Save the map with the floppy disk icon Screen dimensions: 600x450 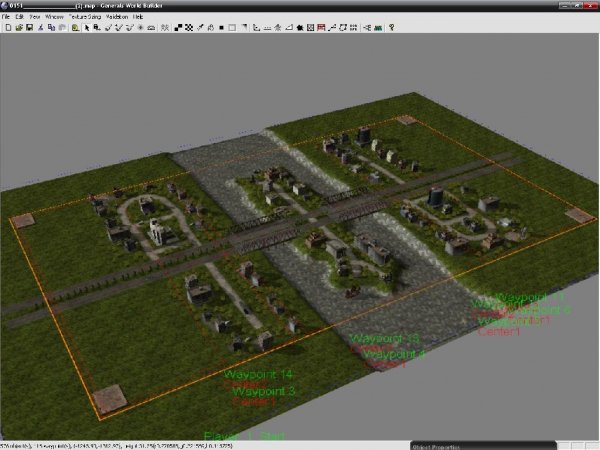30,28
